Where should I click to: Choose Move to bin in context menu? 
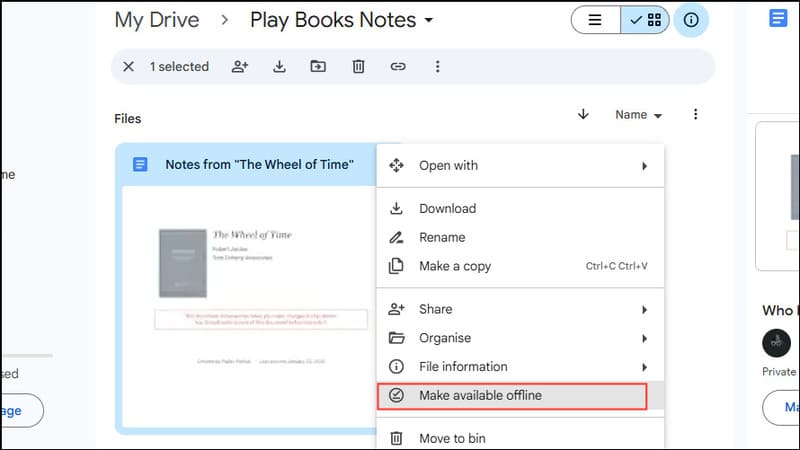(520, 438)
